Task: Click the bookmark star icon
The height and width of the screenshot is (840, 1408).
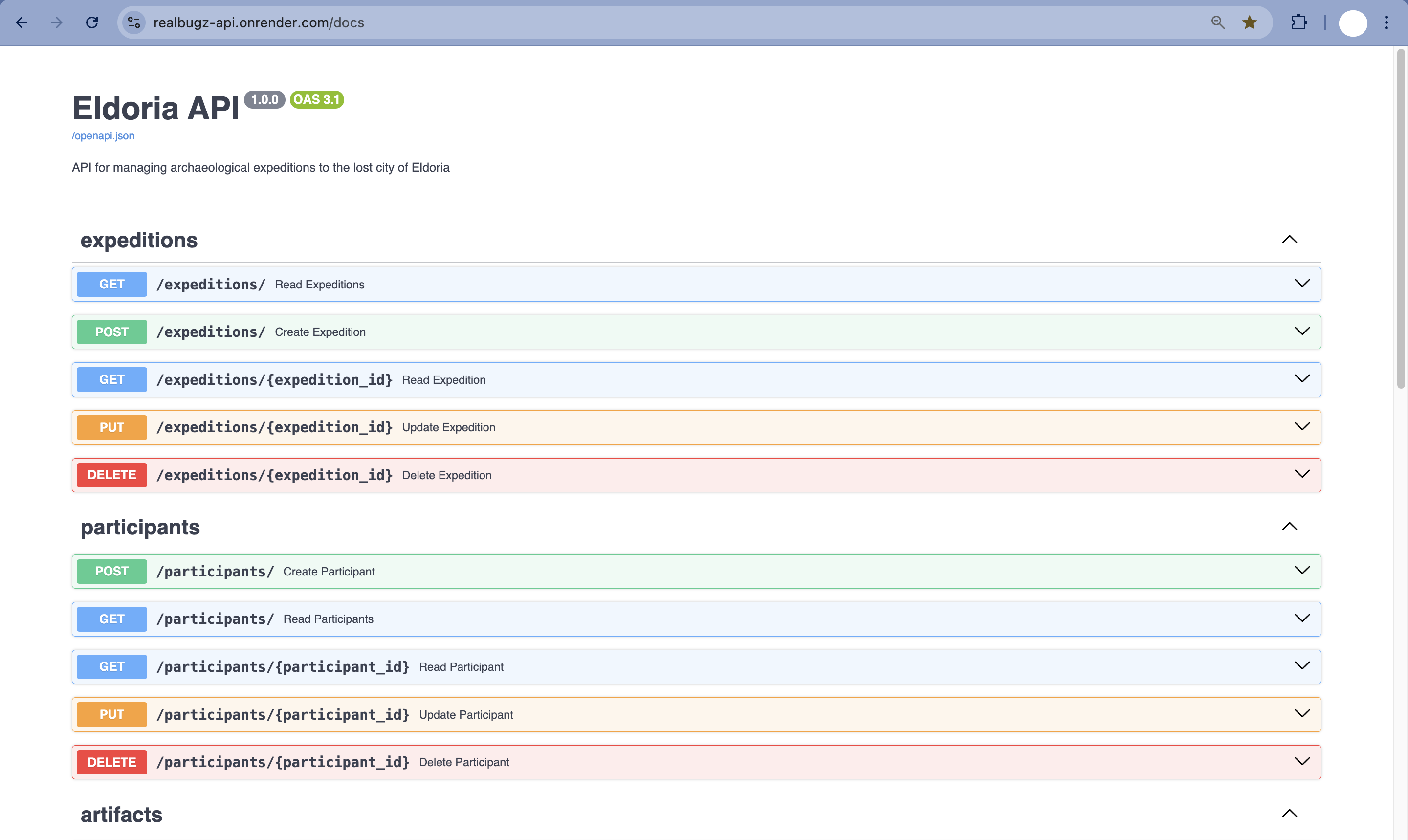Action: 1249,22
